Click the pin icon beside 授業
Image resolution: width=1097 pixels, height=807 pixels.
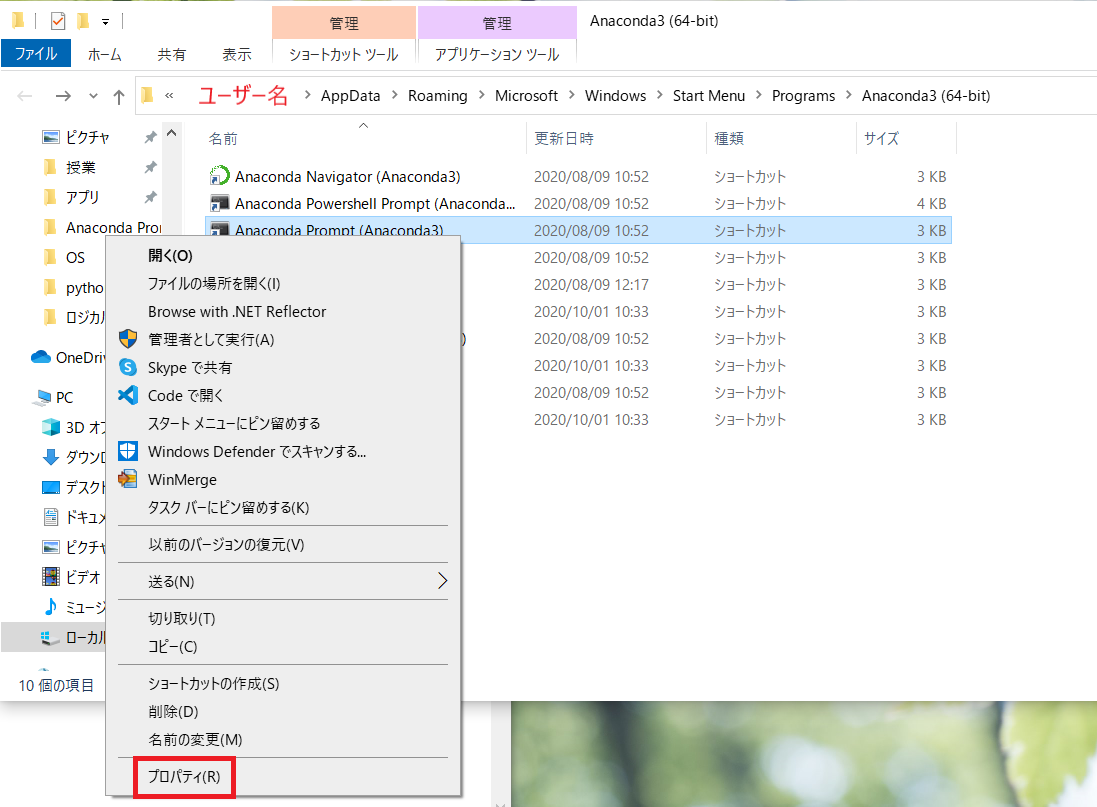pyautogui.click(x=150, y=167)
